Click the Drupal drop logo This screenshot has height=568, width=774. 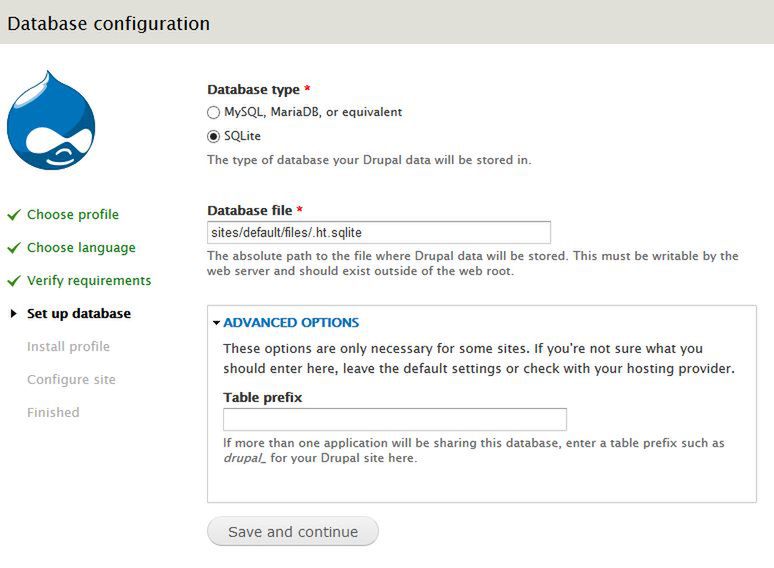click(x=51, y=120)
